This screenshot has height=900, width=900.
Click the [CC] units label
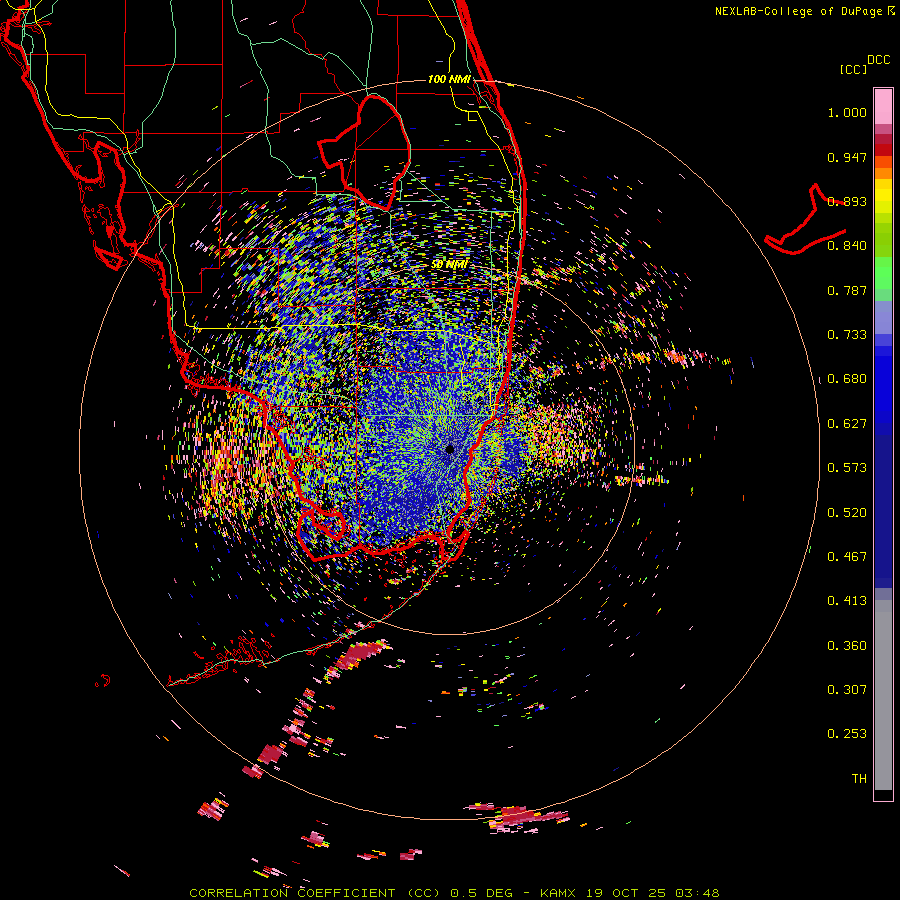pyautogui.click(x=853, y=69)
